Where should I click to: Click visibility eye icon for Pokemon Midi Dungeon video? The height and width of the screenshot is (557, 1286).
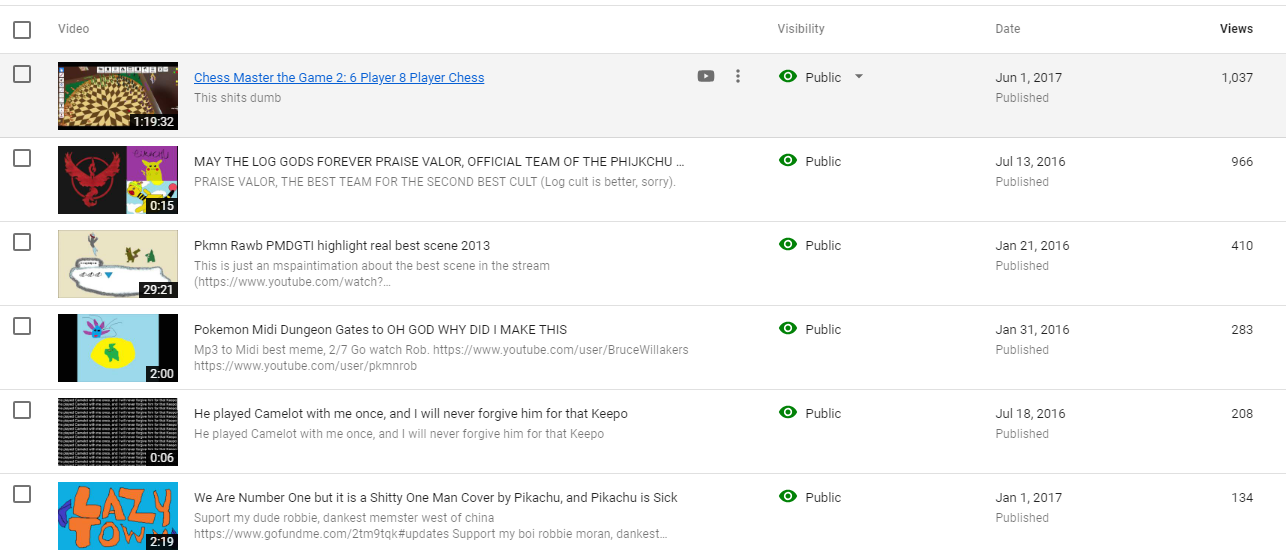click(788, 329)
